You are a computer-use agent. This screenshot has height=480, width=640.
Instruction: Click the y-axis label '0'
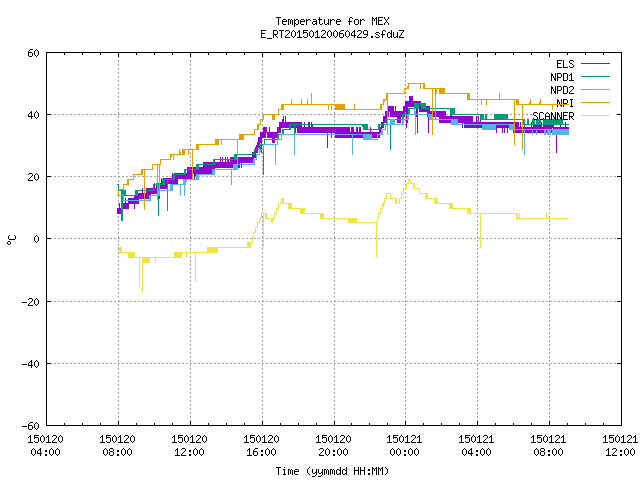coord(37,239)
